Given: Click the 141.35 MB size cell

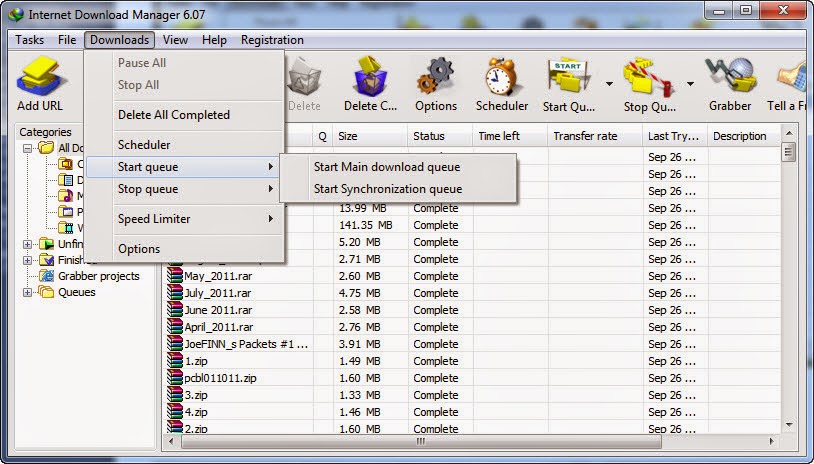Looking at the screenshot, I should tap(371, 225).
